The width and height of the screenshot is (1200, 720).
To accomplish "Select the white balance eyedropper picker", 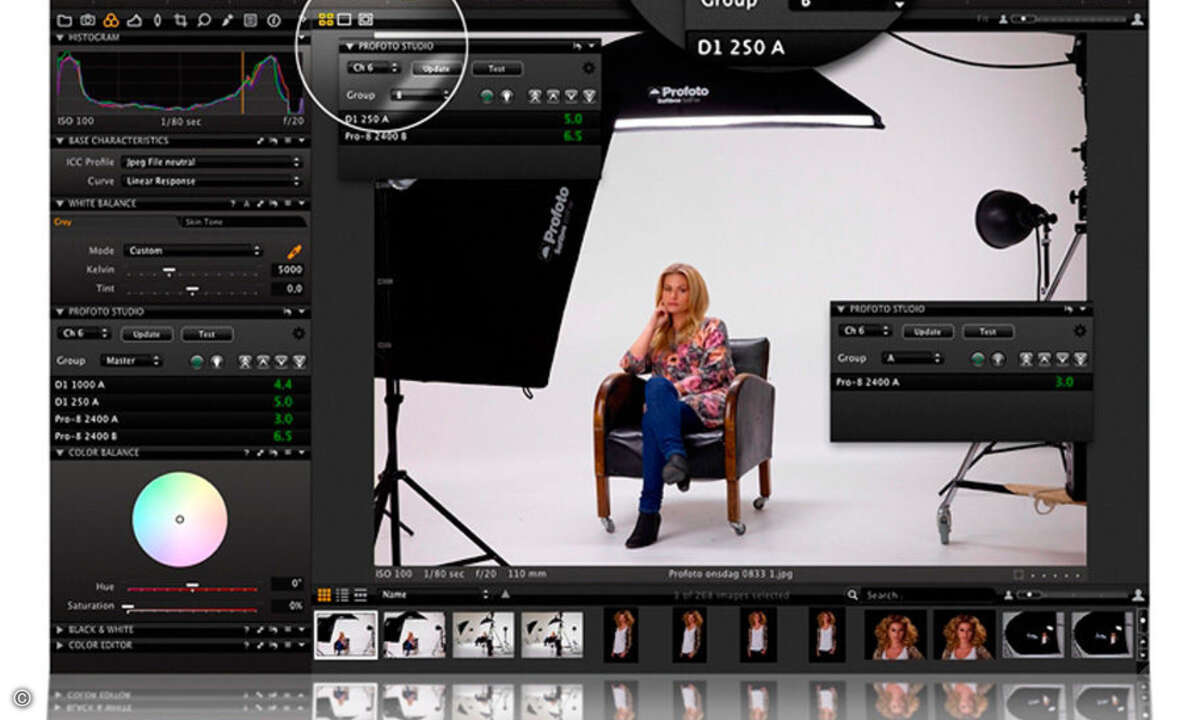I will 294,251.
